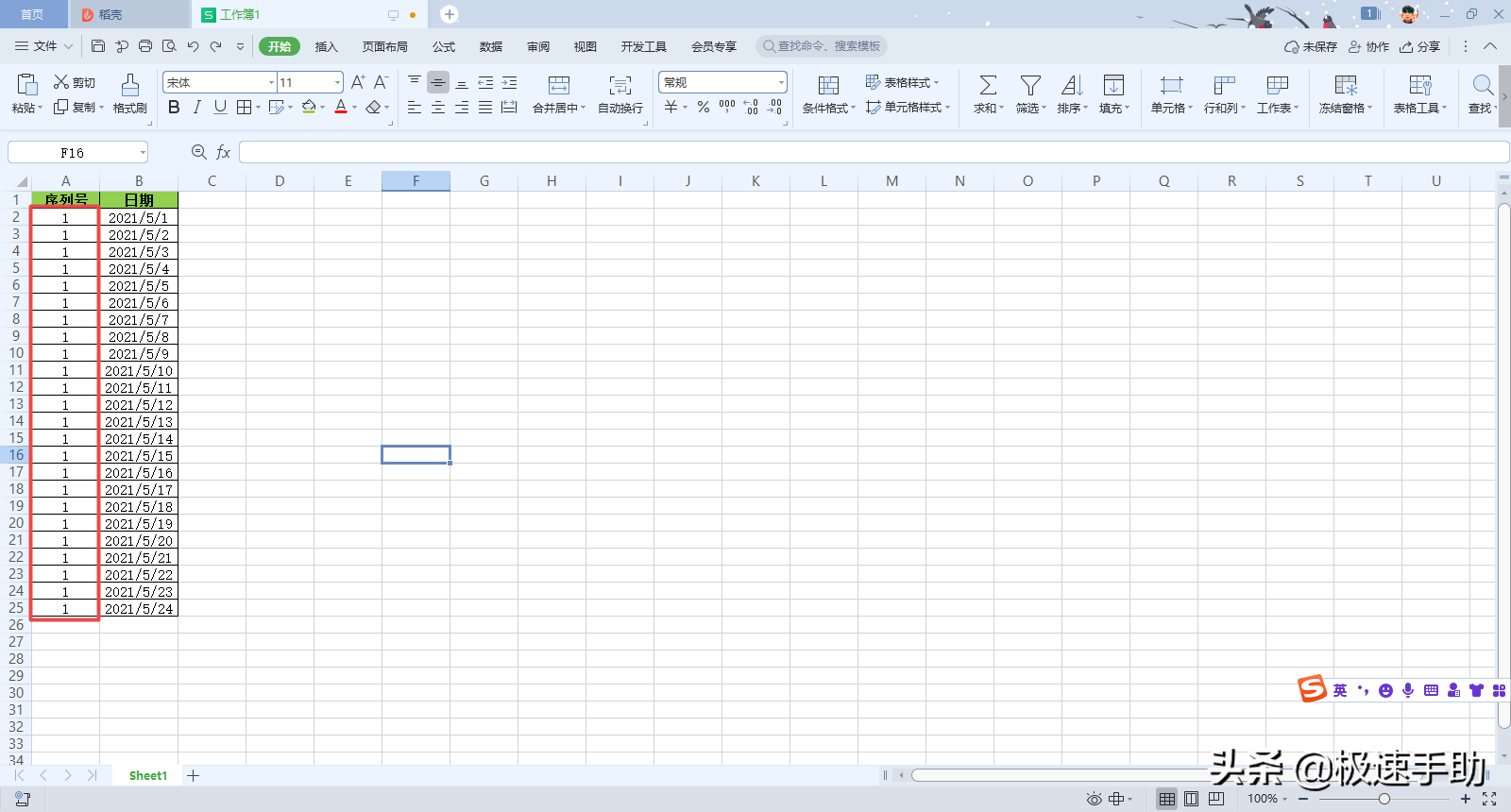Switch to the Insert (插入) tab
Image resolution: width=1511 pixels, height=812 pixels.
326,46
